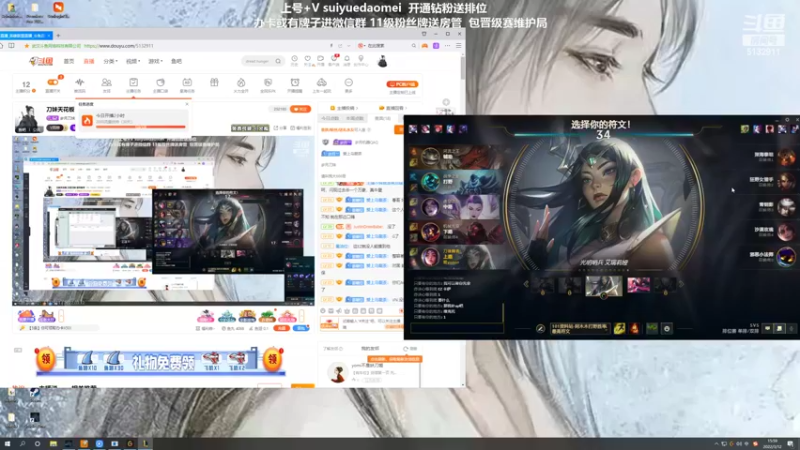The width and height of the screenshot is (800, 450).
Task: Open File Explorer from the taskbar
Action: pyautogui.click(x=53, y=444)
